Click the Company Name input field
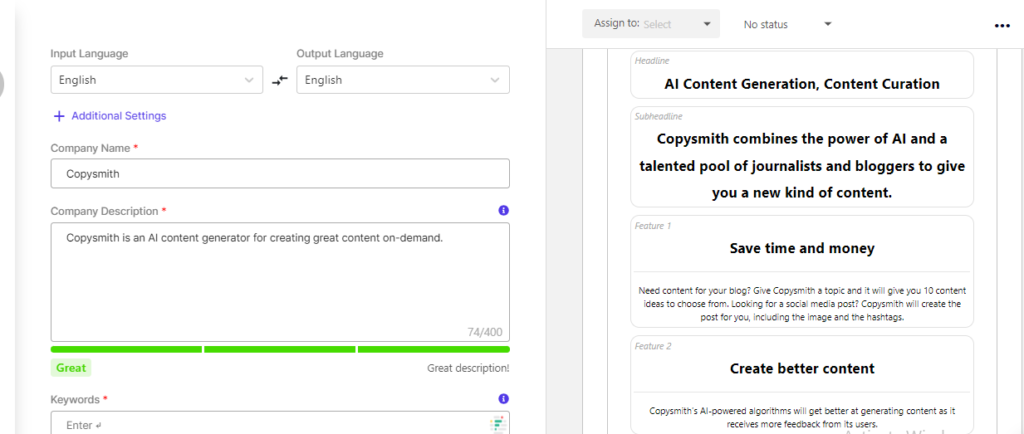 click(x=280, y=174)
